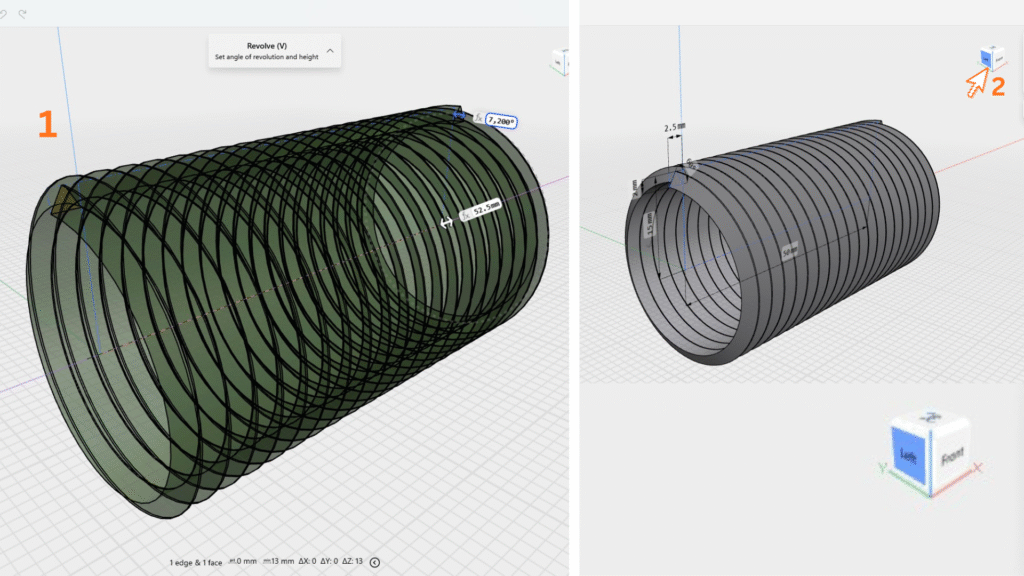The width and height of the screenshot is (1024, 576).
Task: Click the top face of enlarged cube
Action: point(932,418)
